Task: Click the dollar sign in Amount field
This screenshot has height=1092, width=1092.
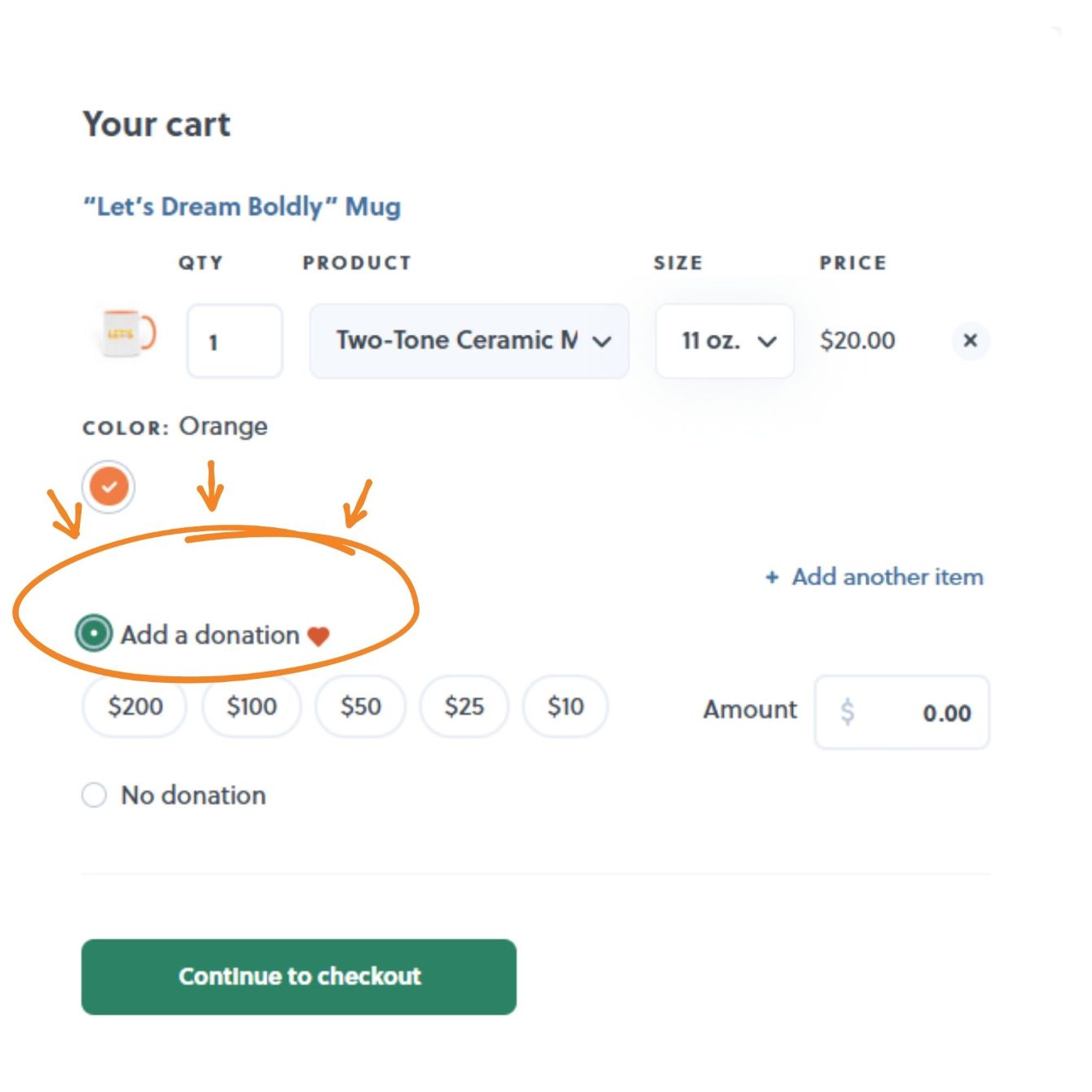Action: click(x=848, y=711)
